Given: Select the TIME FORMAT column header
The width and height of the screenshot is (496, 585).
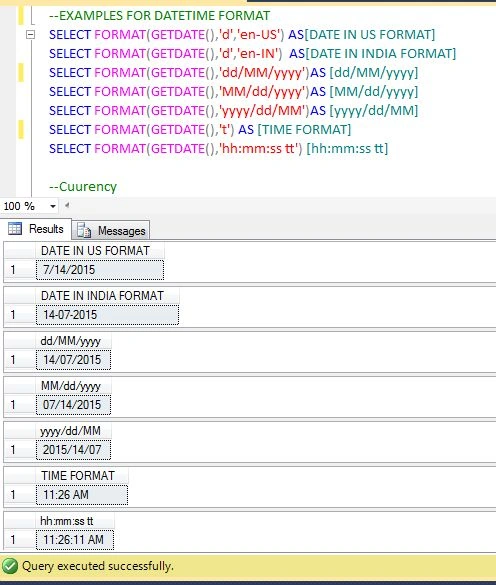Looking at the screenshot, I should tap(82, 476).
